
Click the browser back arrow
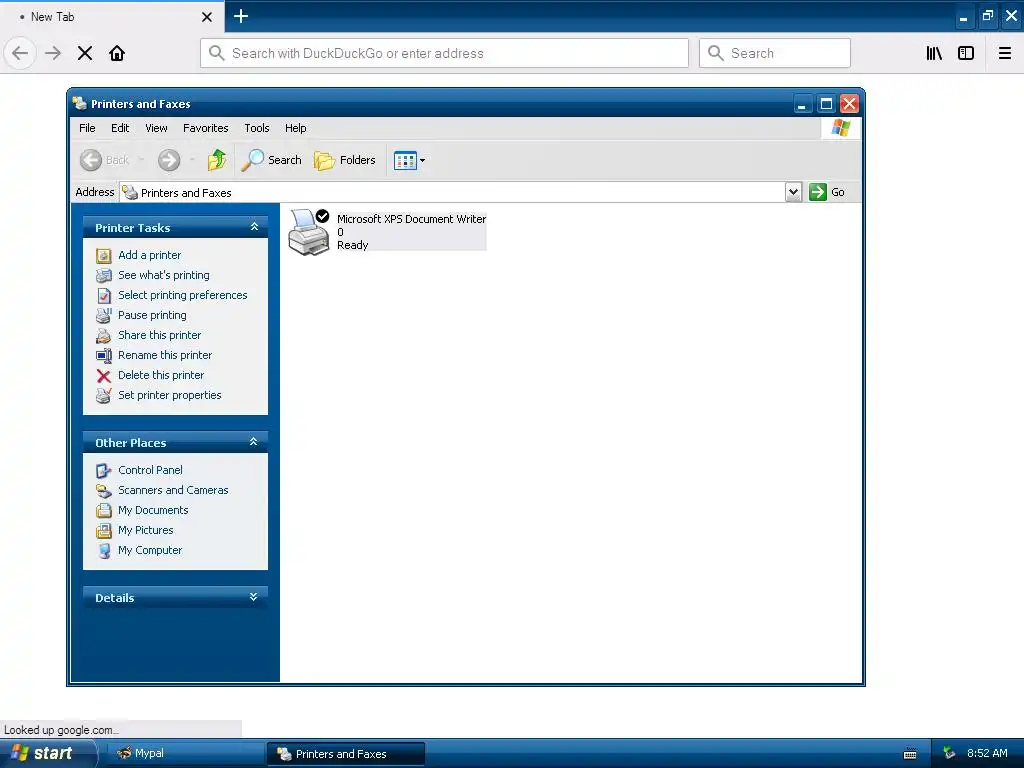pos(20,54)
